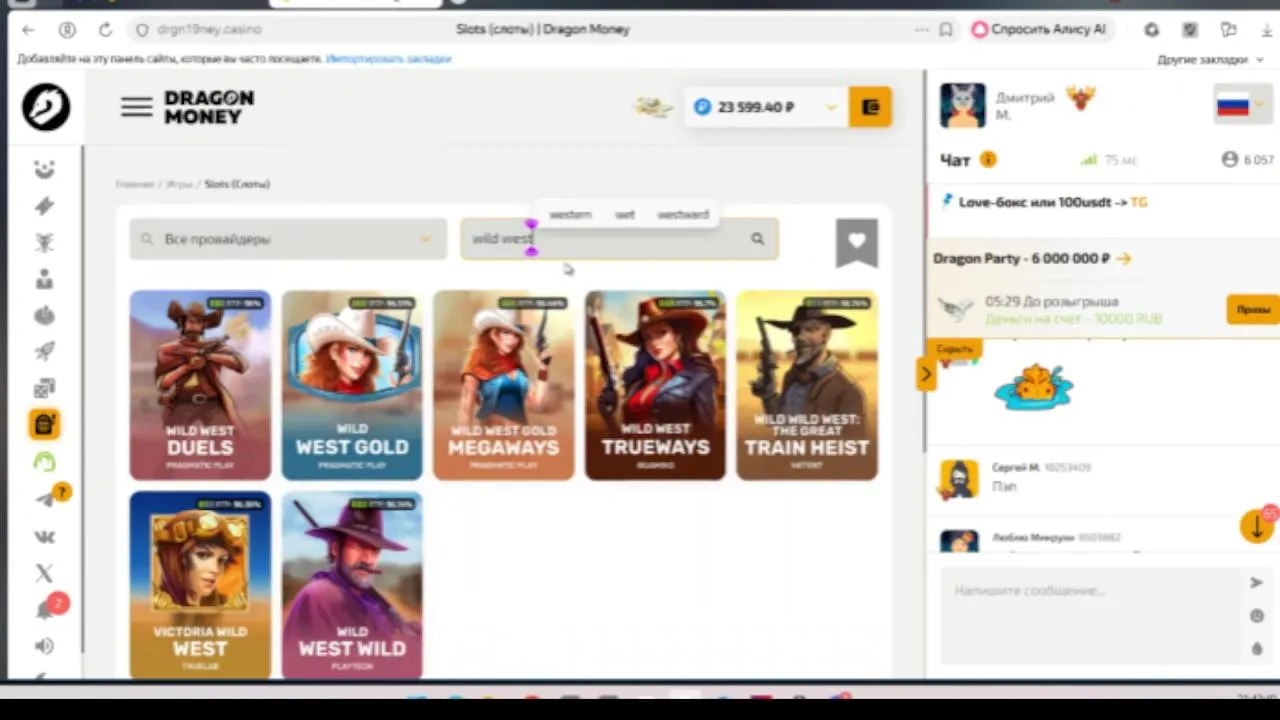Choose the westward search suggestion
This screenshot has height=720, width=1280.
(683, 215)
